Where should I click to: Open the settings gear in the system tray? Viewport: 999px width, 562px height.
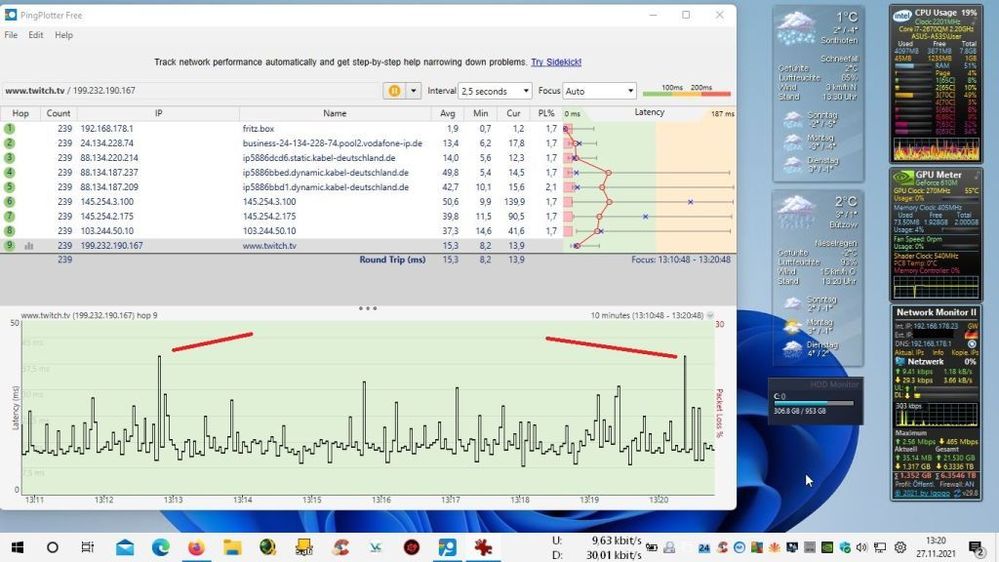900,547
